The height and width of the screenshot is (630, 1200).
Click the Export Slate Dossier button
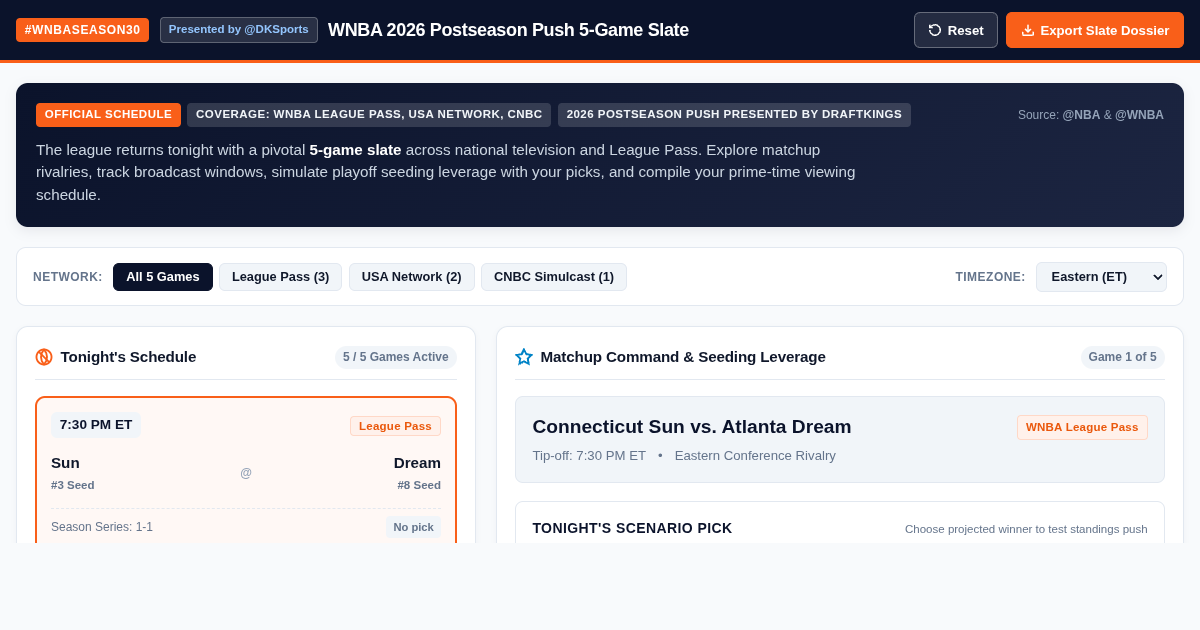click(x=1095, y=30)
